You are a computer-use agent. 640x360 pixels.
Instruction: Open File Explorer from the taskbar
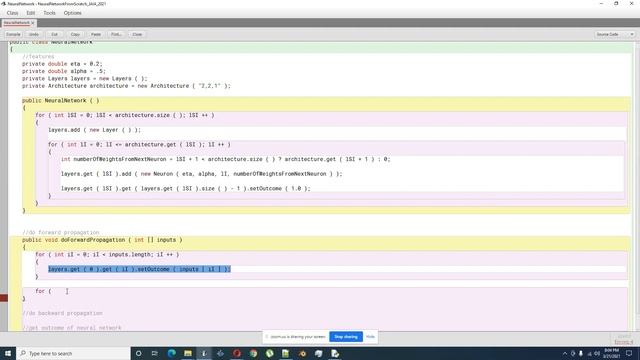188,353
